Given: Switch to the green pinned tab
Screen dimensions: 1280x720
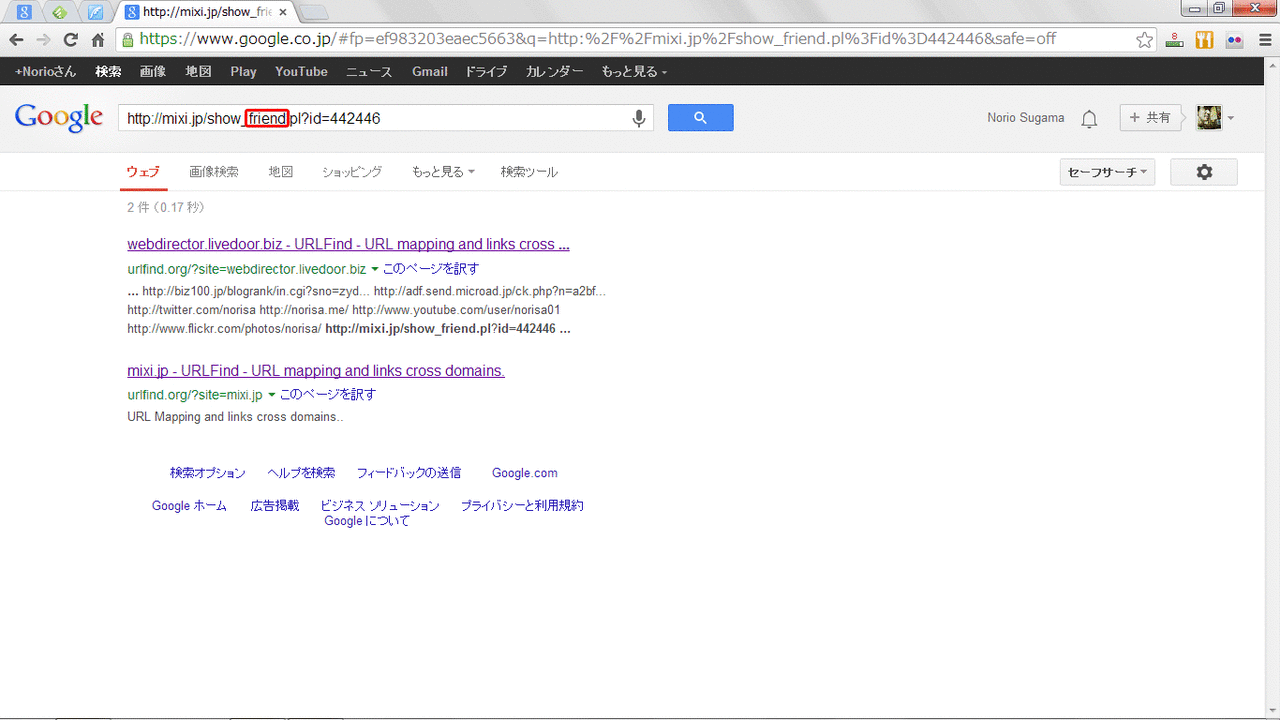Looking at the screenshot, I should coord(60,12).
